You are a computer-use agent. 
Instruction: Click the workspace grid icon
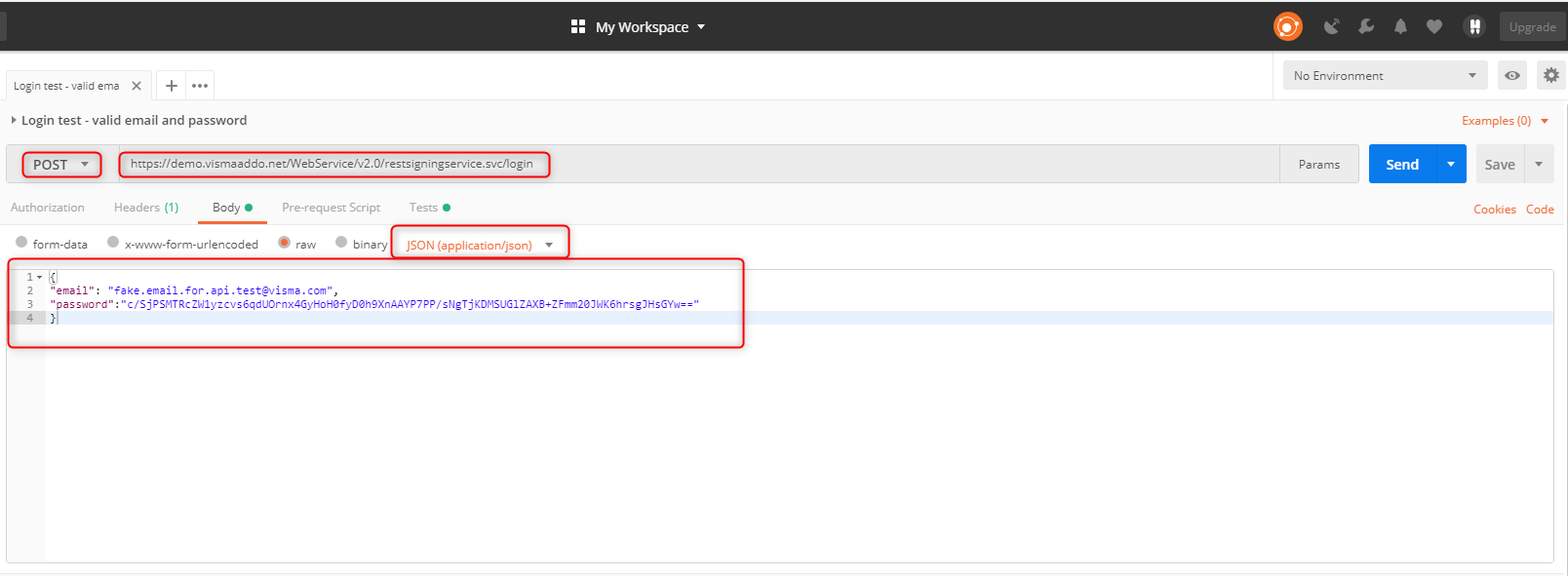point(578,26)
